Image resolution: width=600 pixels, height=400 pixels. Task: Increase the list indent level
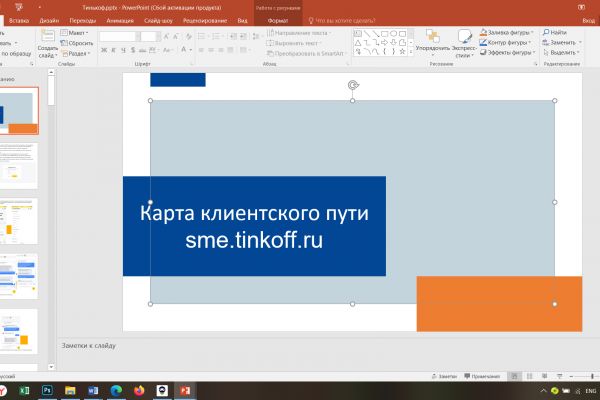(243, 36)
